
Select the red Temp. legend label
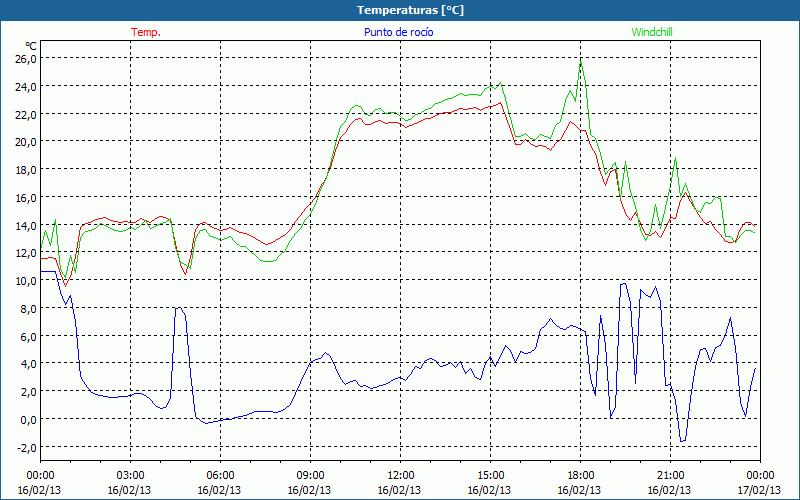click(146, 32)
